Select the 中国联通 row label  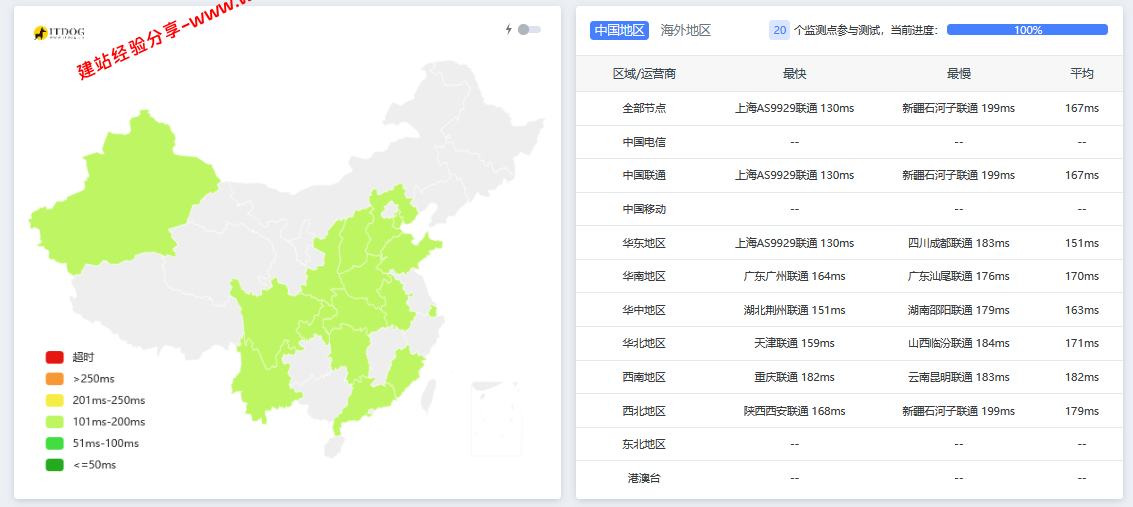pos(645,176)
